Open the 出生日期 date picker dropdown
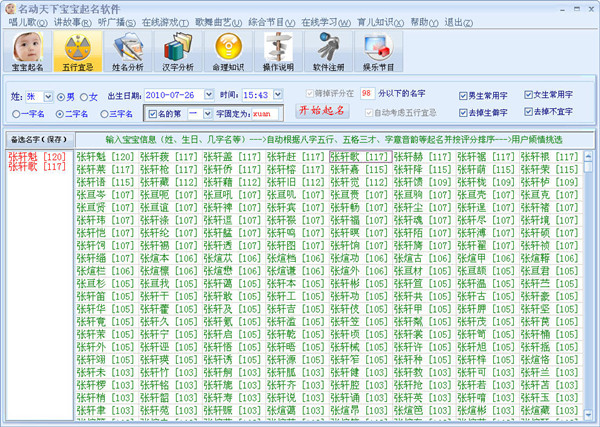 click(208, 95)
